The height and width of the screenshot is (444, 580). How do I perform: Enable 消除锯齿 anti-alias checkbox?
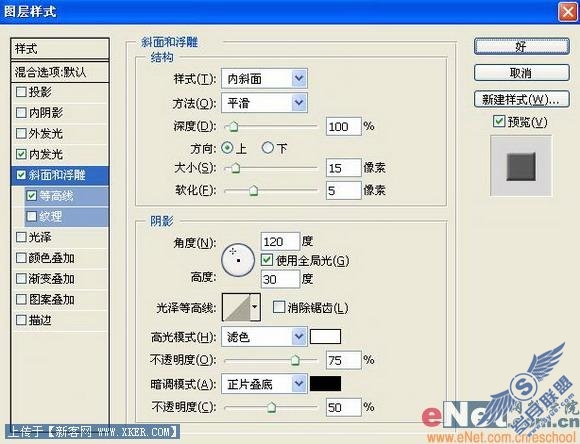279,307
